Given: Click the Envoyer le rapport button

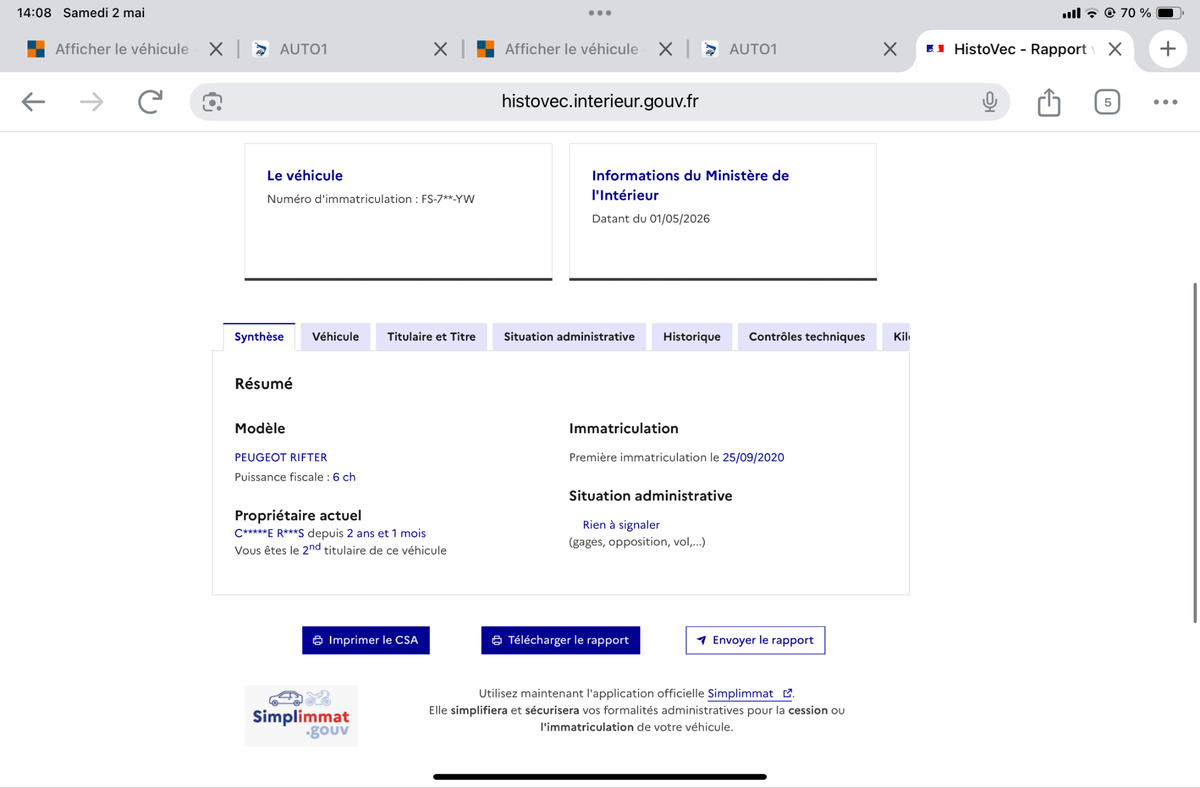Looking at the screenshot, I should tap(755, 640).
